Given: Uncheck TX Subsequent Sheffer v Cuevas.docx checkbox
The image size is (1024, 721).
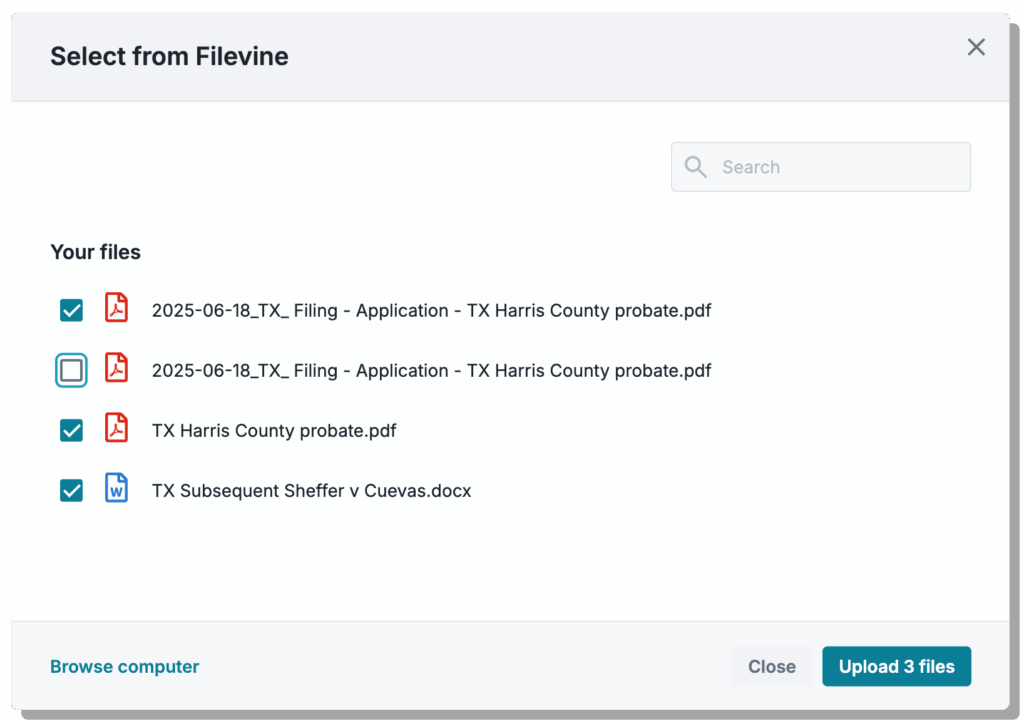Looking at the screenshot, I should [71, 491].
